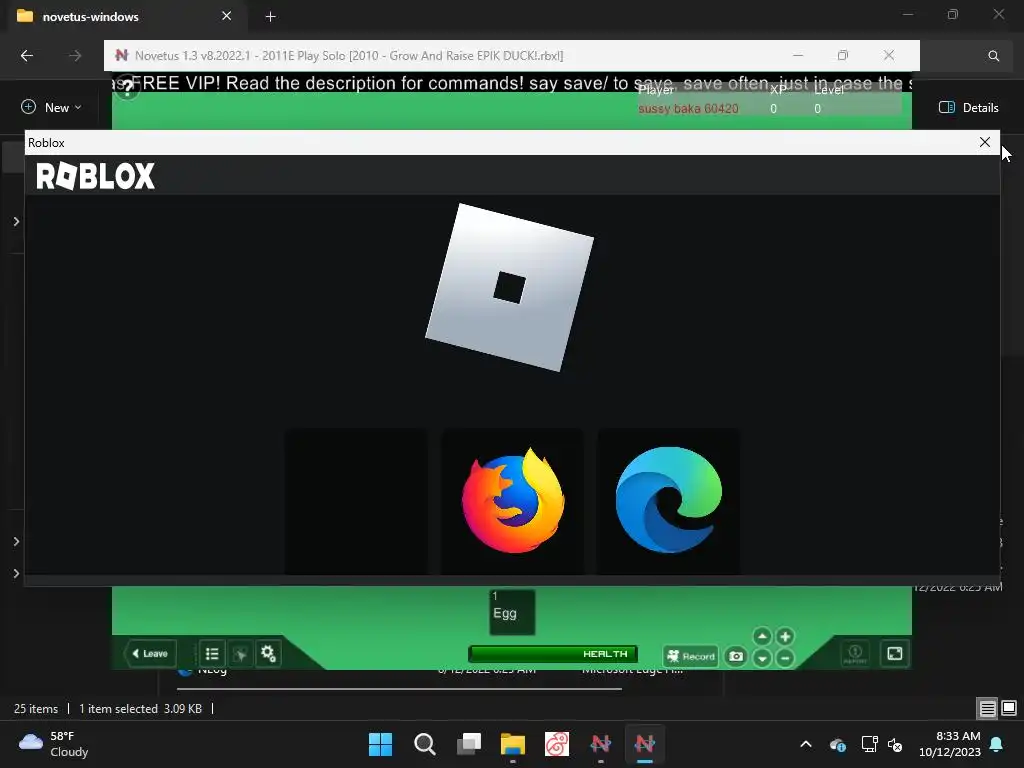Click the 25 items status text

pyautogui.click(x=36, y=709)
